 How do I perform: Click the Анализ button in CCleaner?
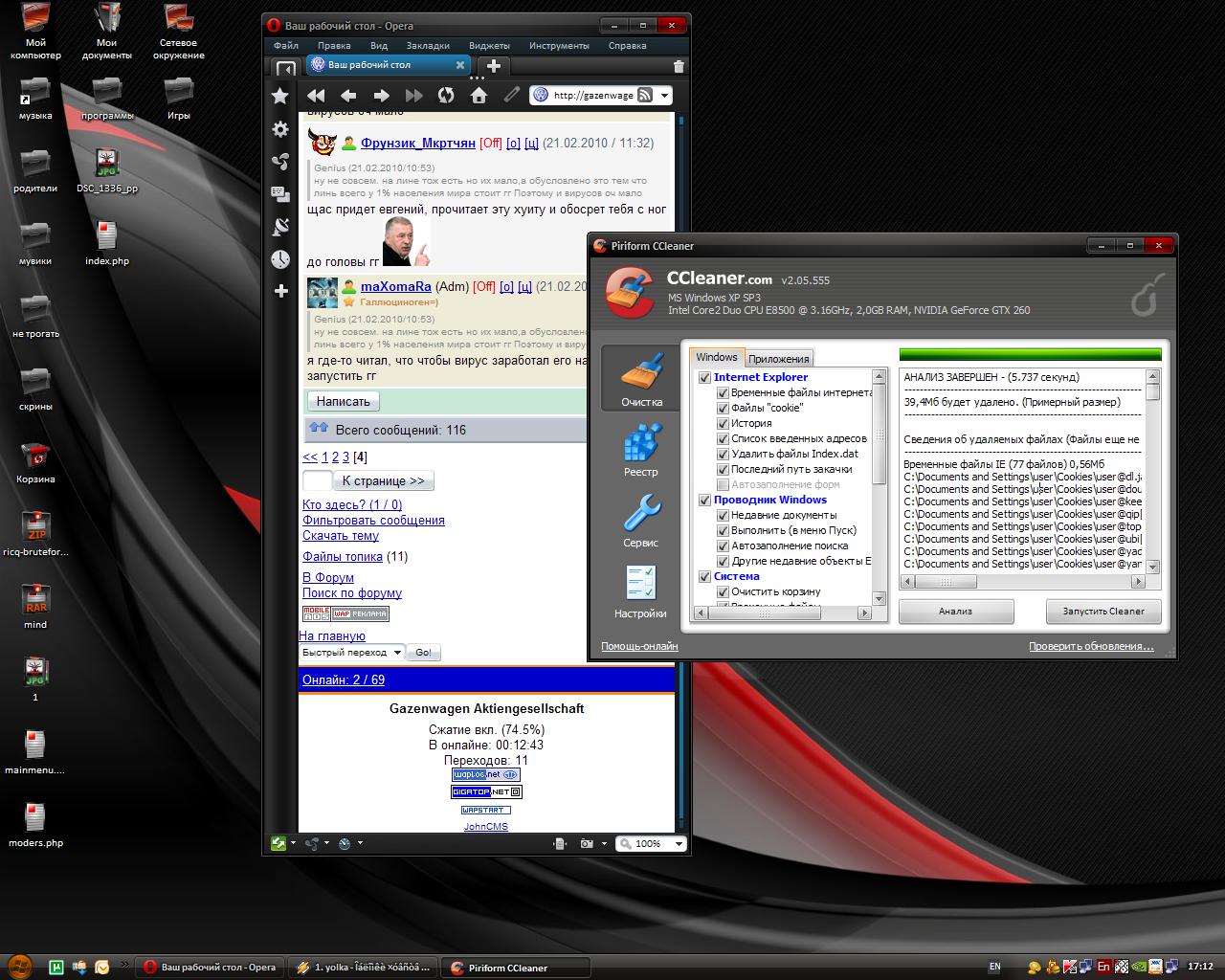pos(956,611)
